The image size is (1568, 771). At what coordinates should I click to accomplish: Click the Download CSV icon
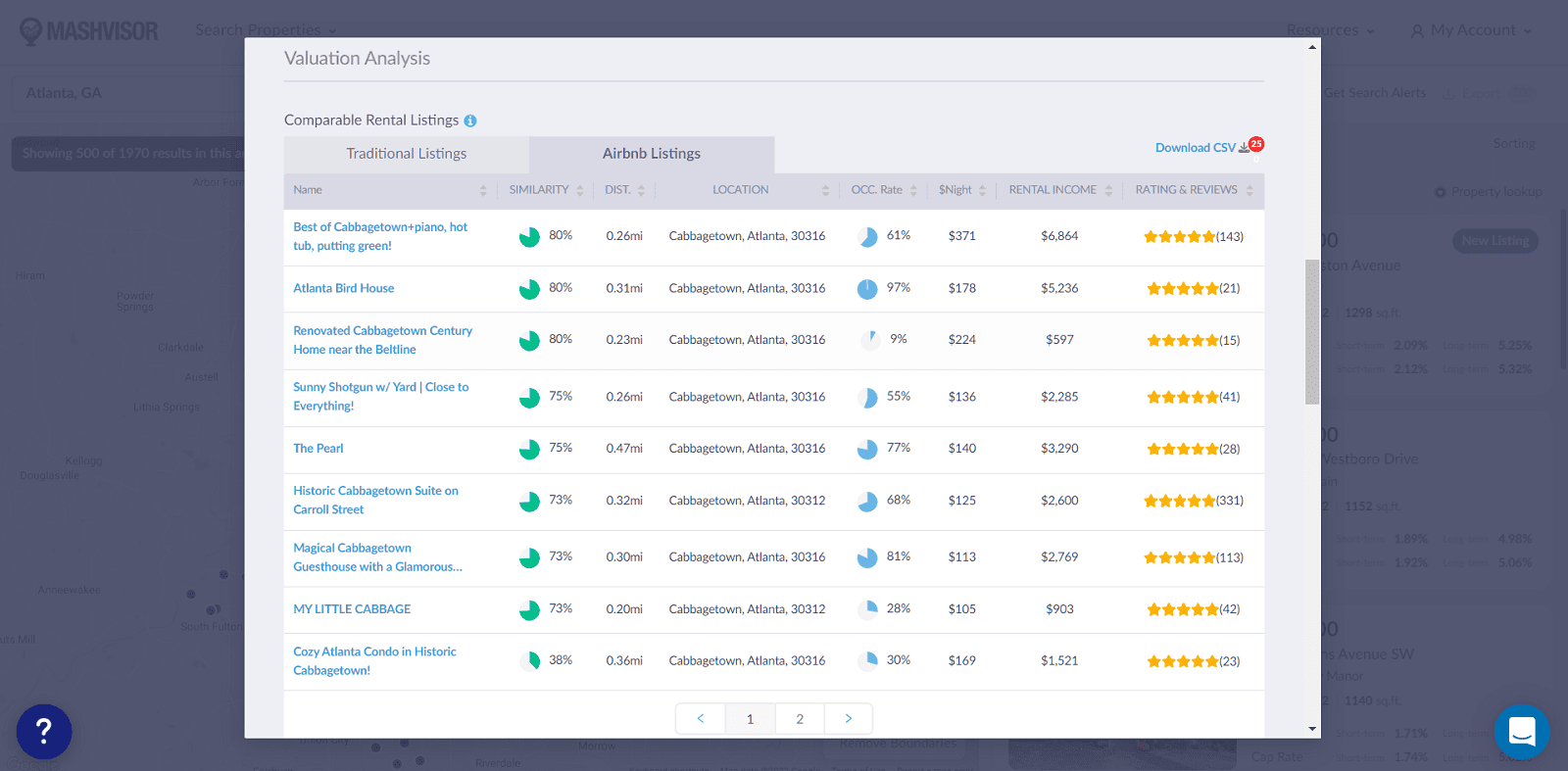1245,148
